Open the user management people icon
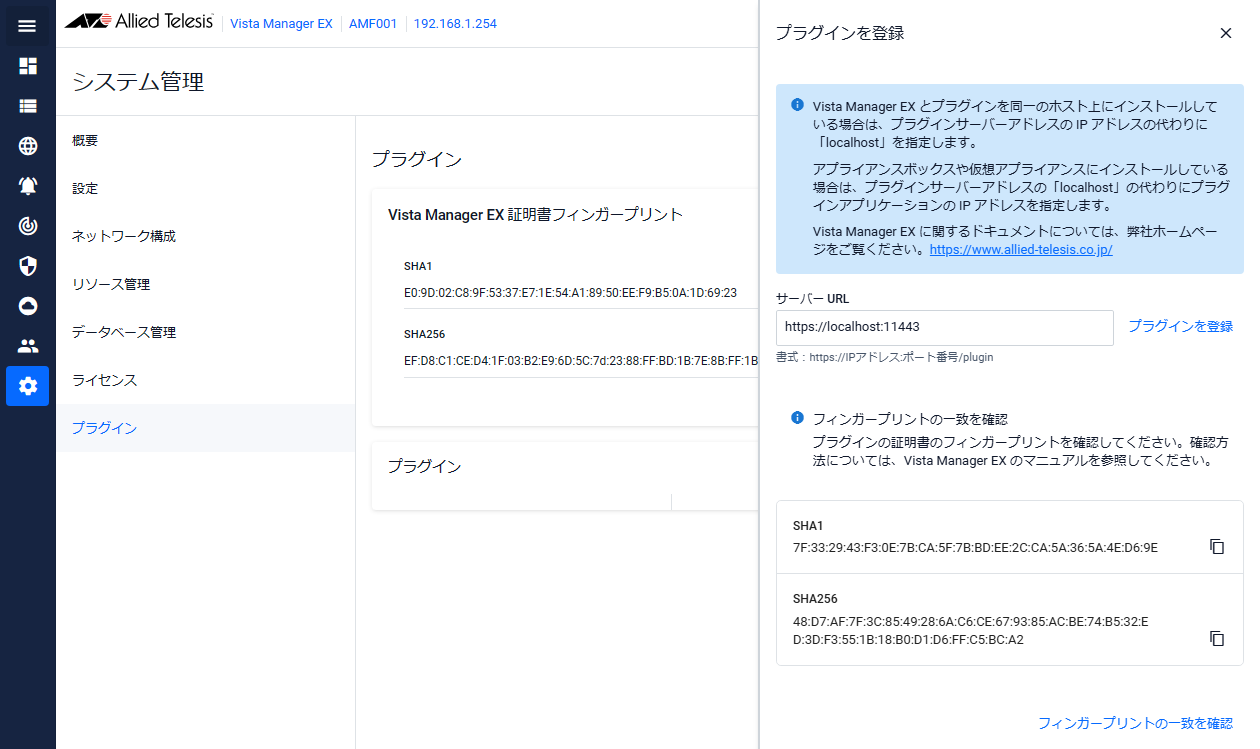This screenshot has width=1260, height=749. click(x=28, y=346)
